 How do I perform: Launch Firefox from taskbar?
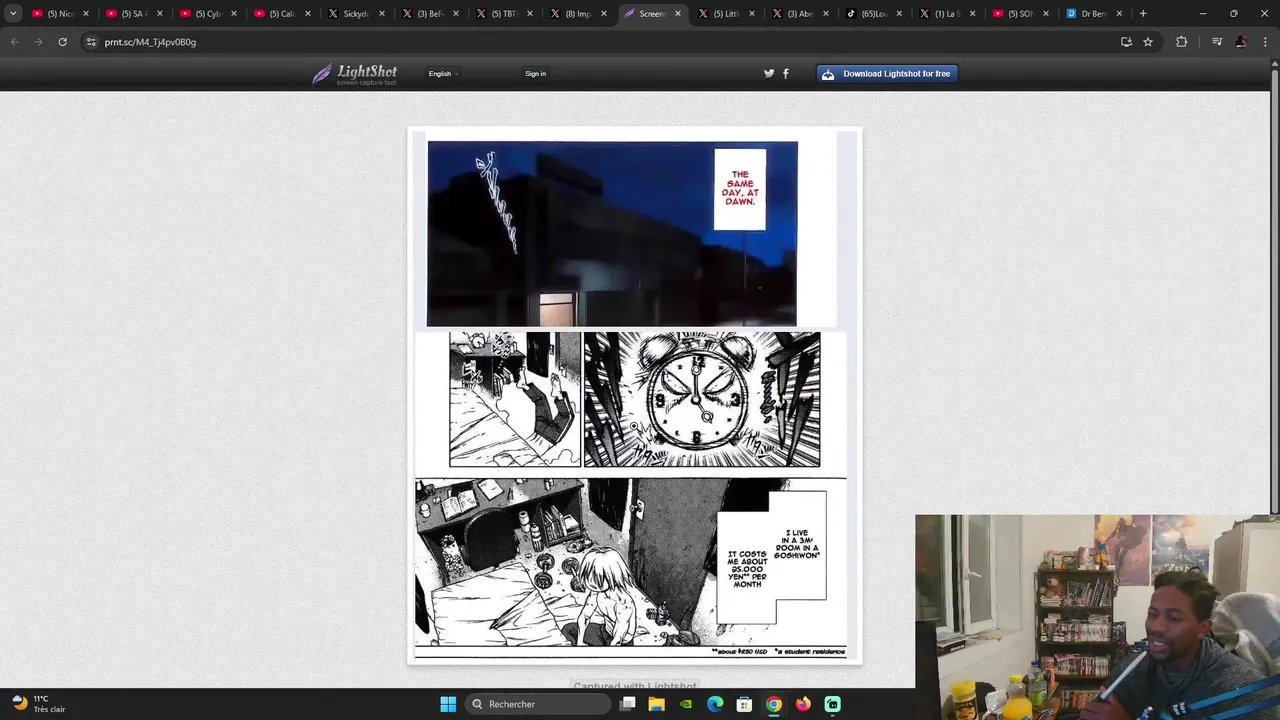pos(803,704)
